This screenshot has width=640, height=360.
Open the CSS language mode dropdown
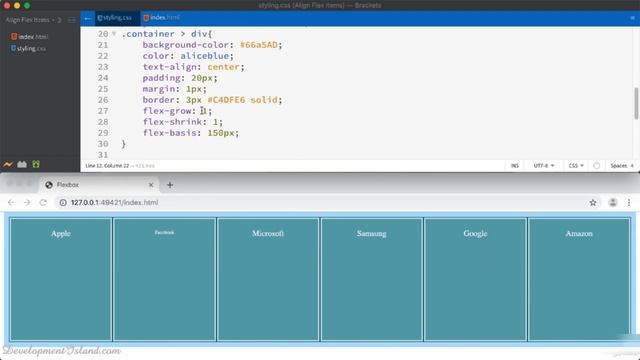click(576, 166)
